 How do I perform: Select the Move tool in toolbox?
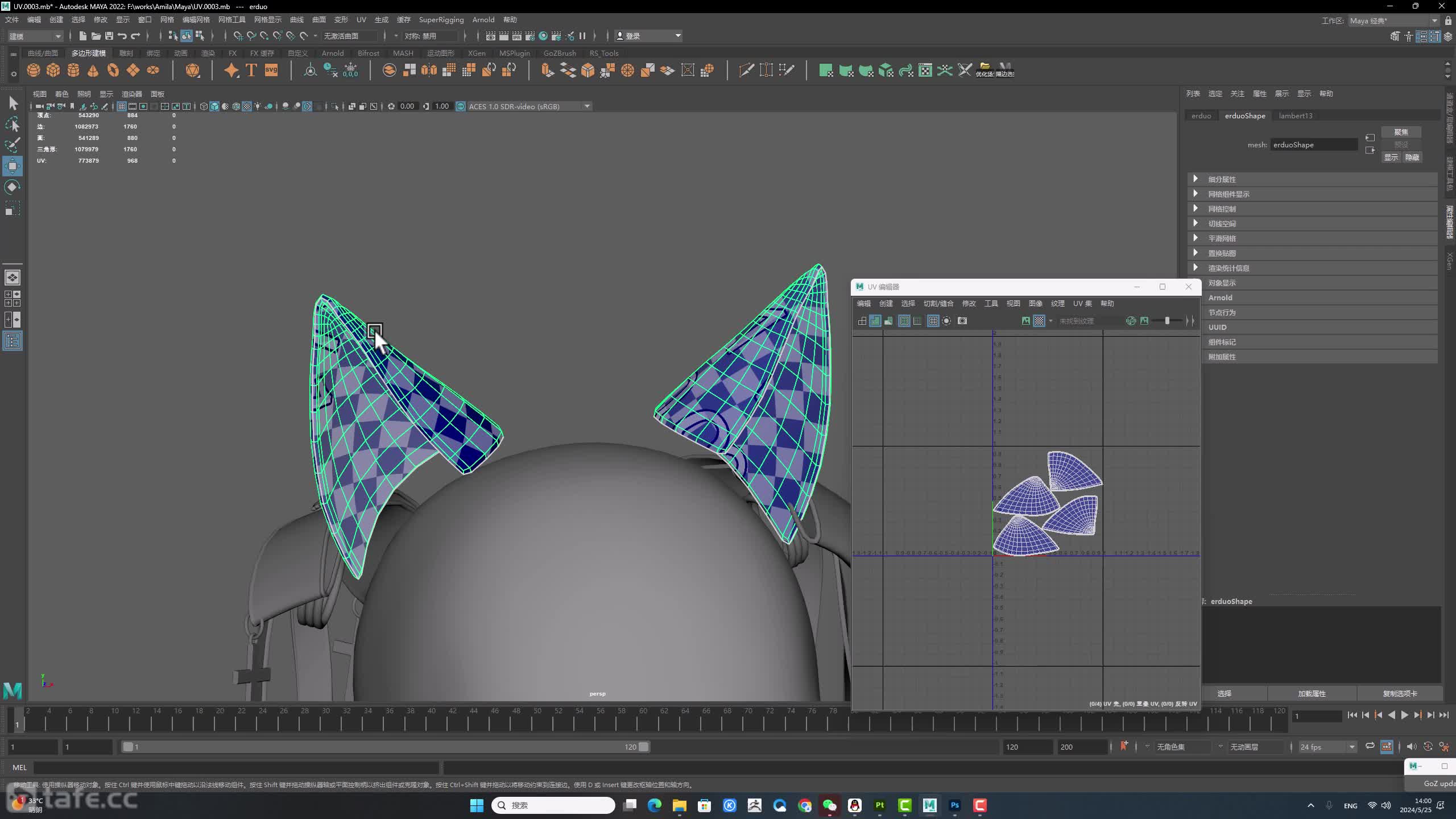pos(13,166)
